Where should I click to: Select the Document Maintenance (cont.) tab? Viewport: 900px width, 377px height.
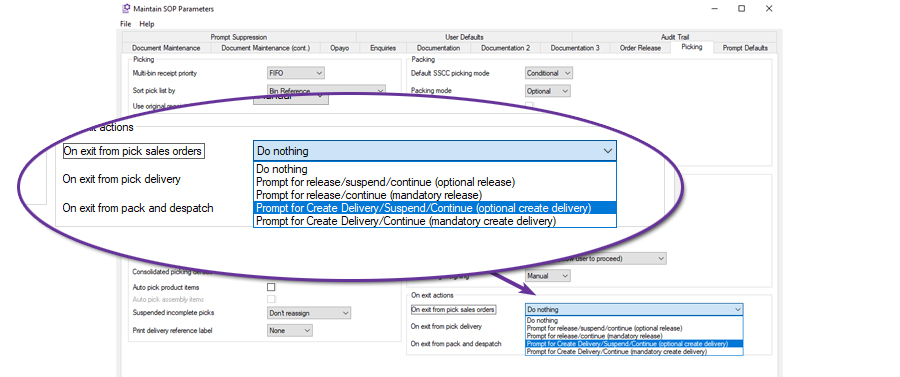tap(266, 48)
